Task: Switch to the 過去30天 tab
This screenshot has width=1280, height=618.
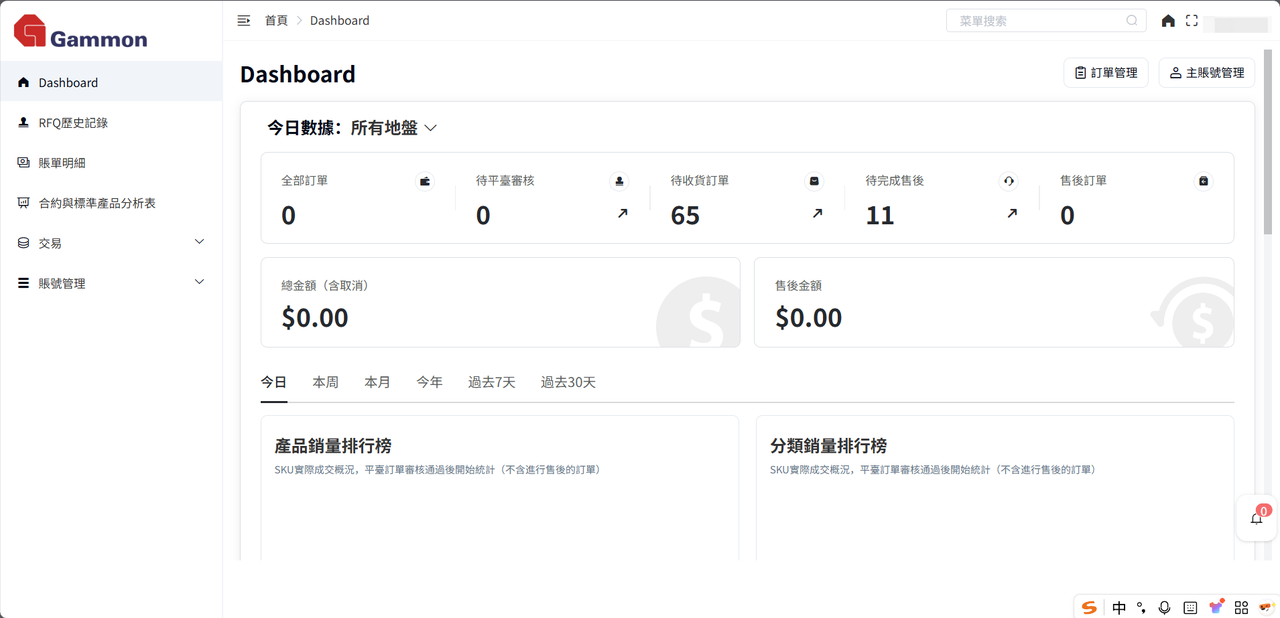Action: coord(568,382)
